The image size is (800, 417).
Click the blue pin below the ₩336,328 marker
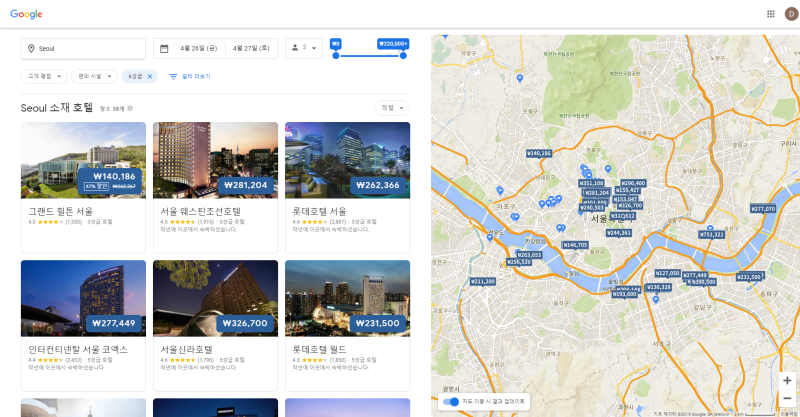point(656,300)
